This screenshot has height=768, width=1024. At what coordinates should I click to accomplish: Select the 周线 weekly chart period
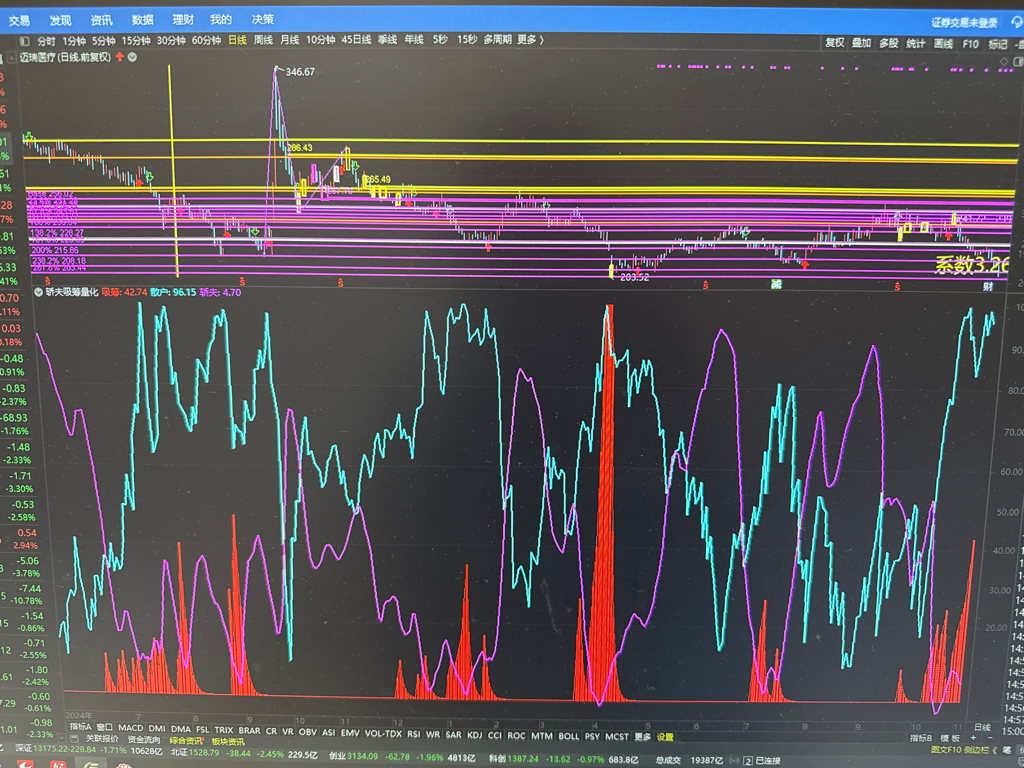point(264,40)
